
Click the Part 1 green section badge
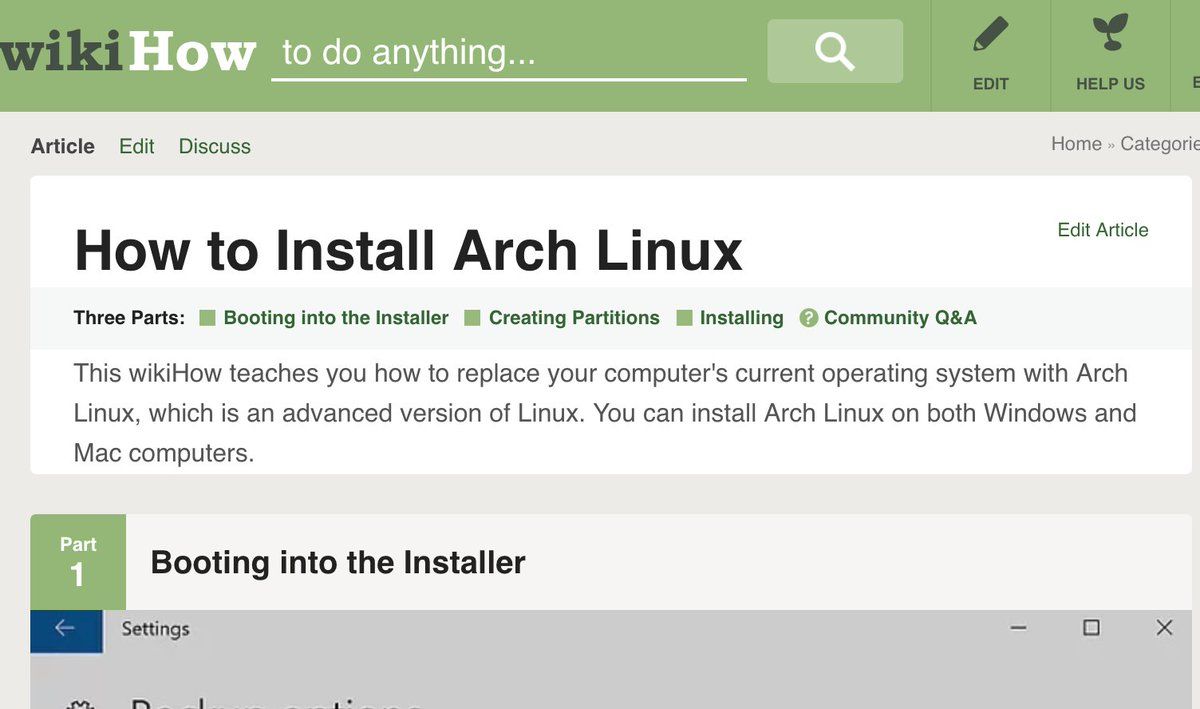coord(78,562)
